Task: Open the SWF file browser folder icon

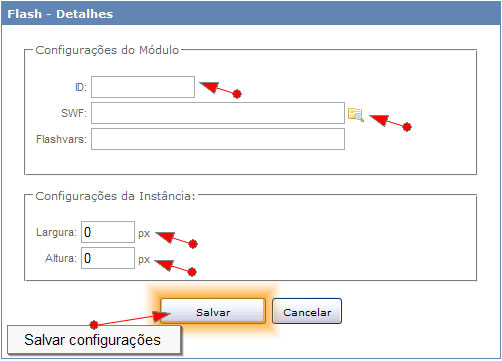Action: pyautogui.click(x=356, y=115)
